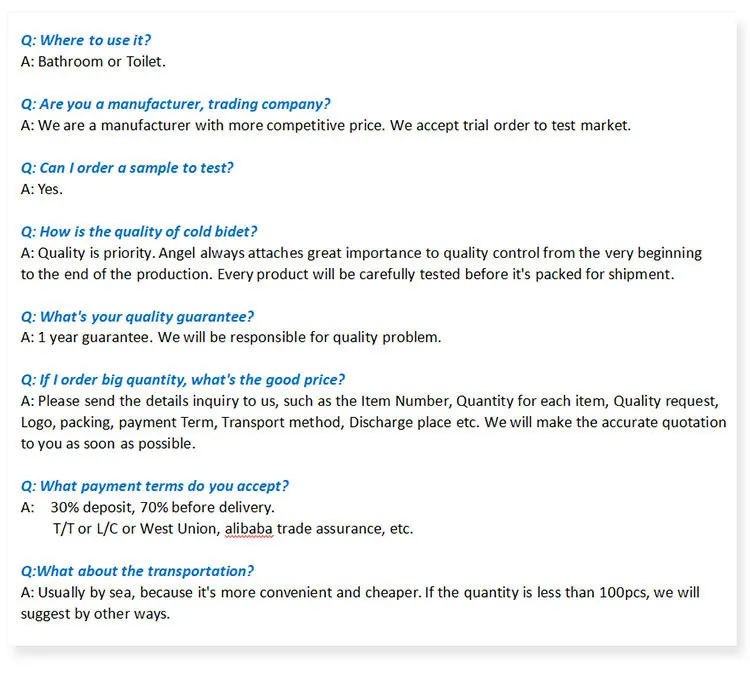Select the "What's your quality guarantee?" question

[x=137, y=317]
